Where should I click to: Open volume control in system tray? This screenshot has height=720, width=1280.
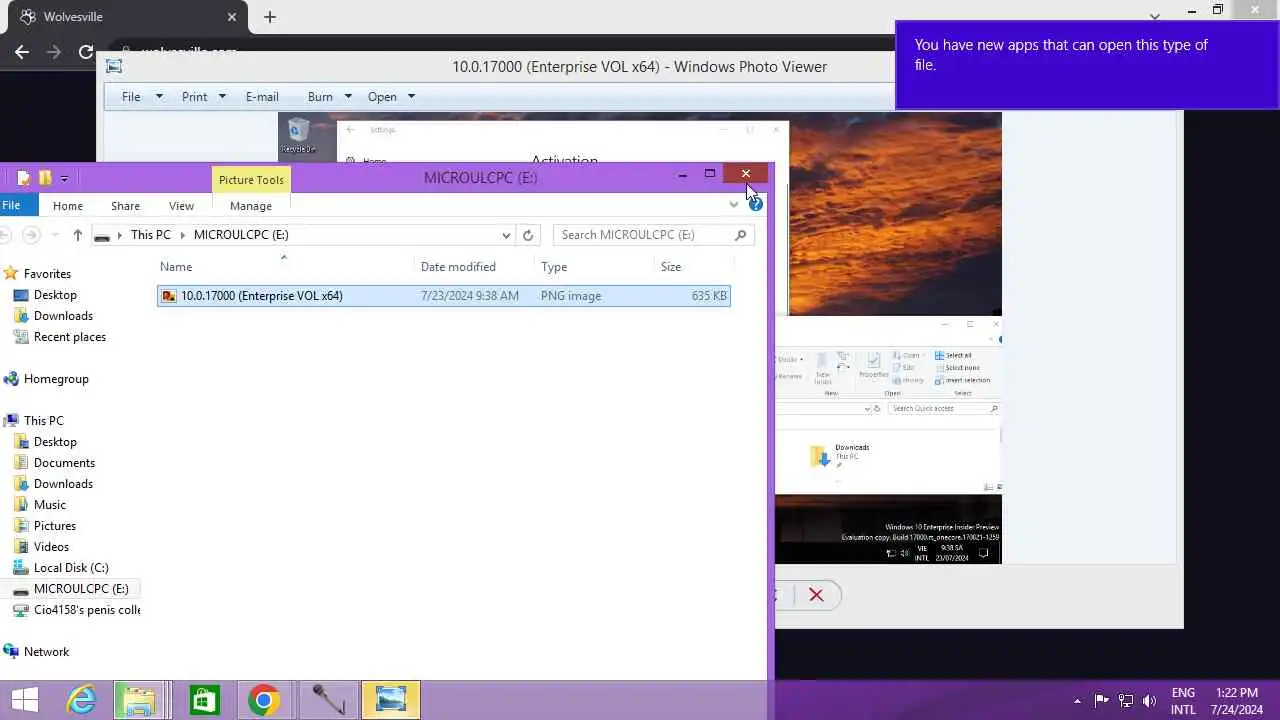(x=1149, y=701)
